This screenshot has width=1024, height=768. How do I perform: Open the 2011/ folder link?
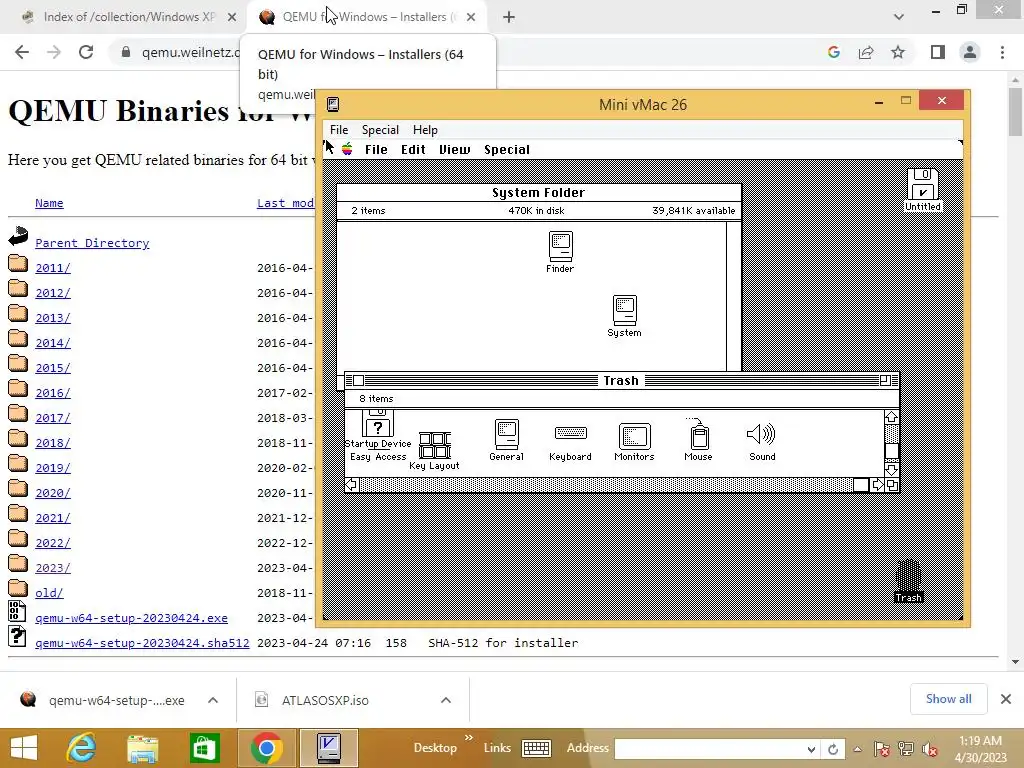[x=53, y=268]
